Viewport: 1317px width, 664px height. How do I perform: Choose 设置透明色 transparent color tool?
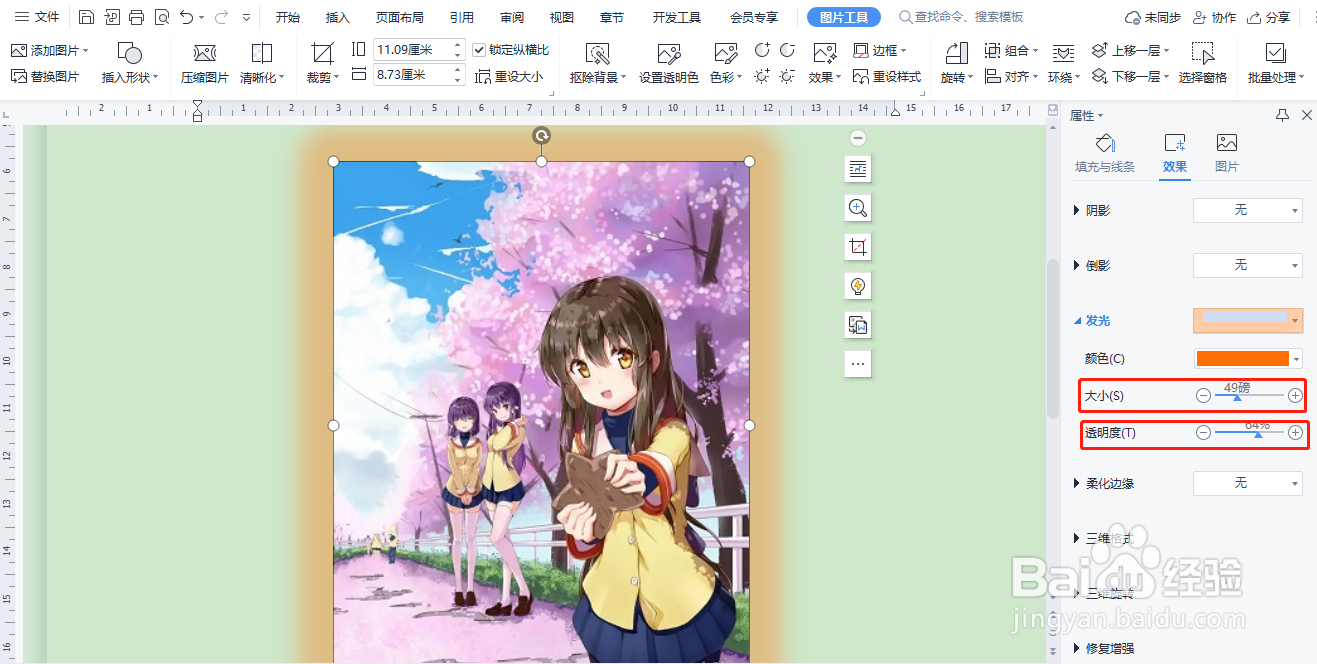669,64
